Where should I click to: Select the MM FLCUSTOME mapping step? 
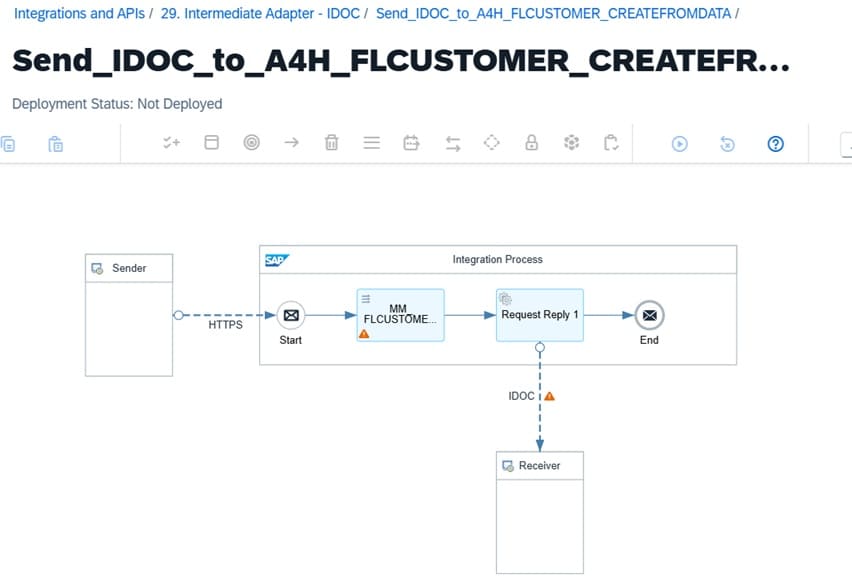(400, 315)
